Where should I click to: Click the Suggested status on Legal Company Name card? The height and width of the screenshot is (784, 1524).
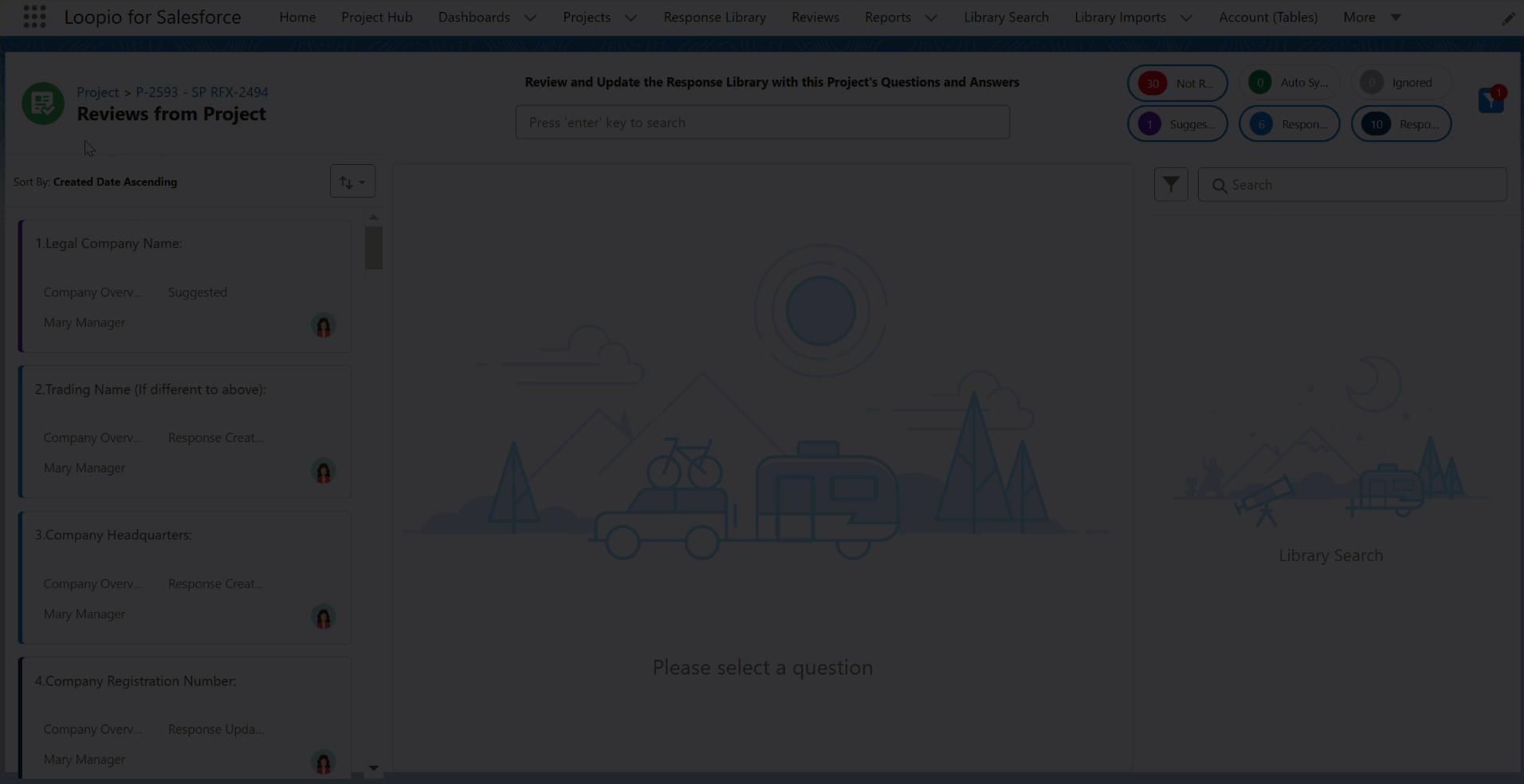[198, 292]
